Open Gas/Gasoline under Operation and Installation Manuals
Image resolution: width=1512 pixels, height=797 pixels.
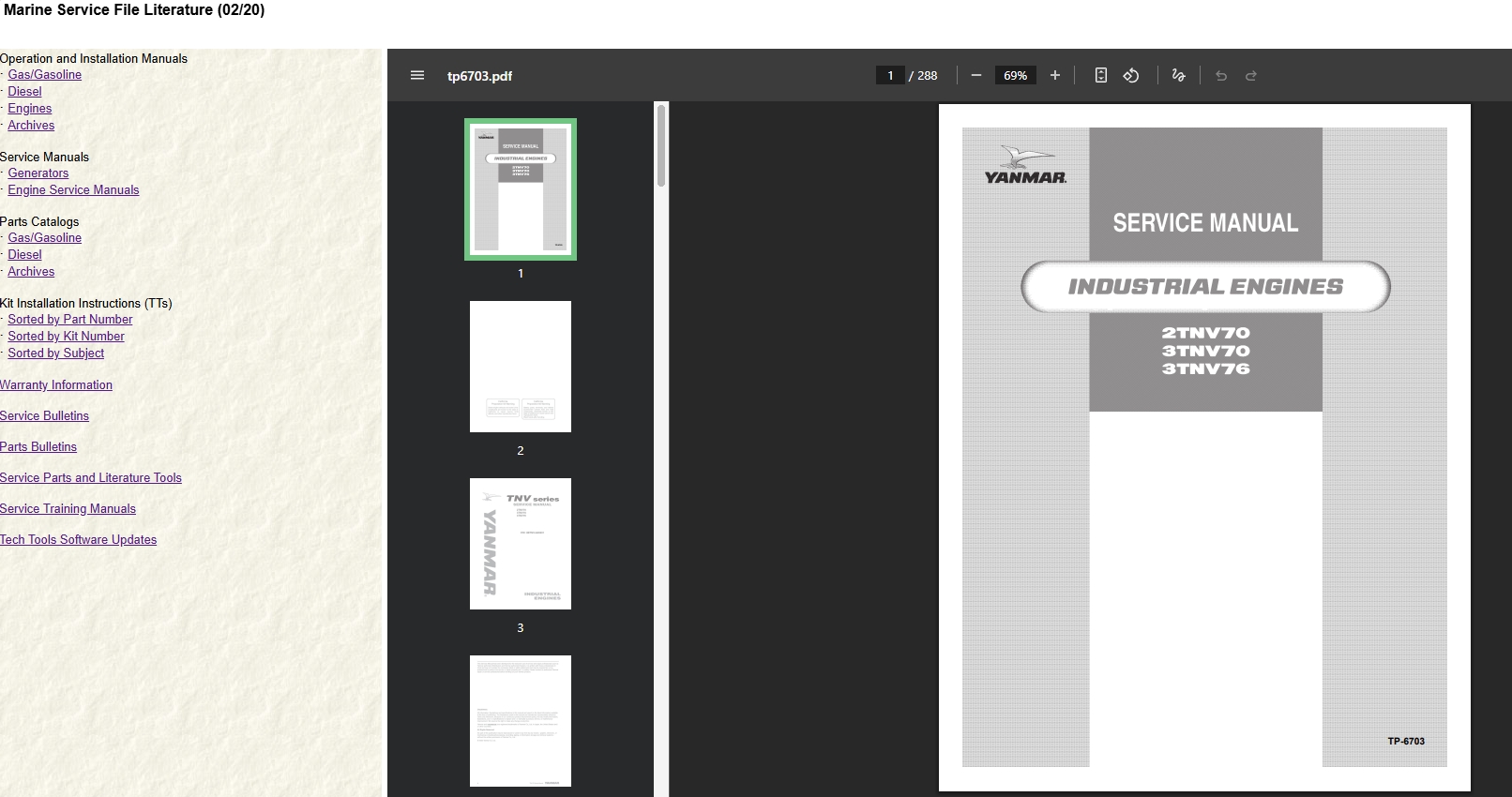[x=45, y=75]
